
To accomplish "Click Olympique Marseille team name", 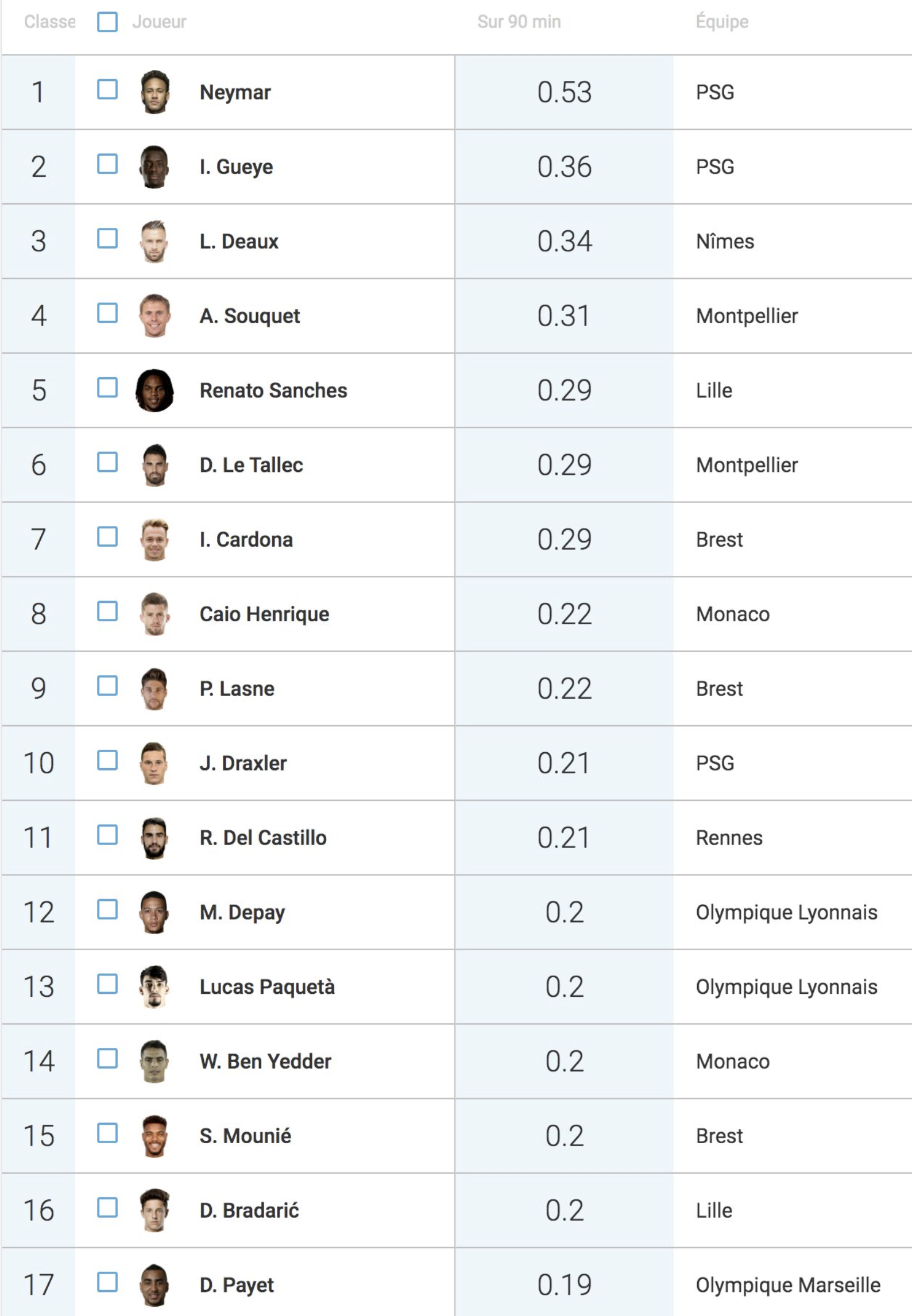I will 788,1285.
